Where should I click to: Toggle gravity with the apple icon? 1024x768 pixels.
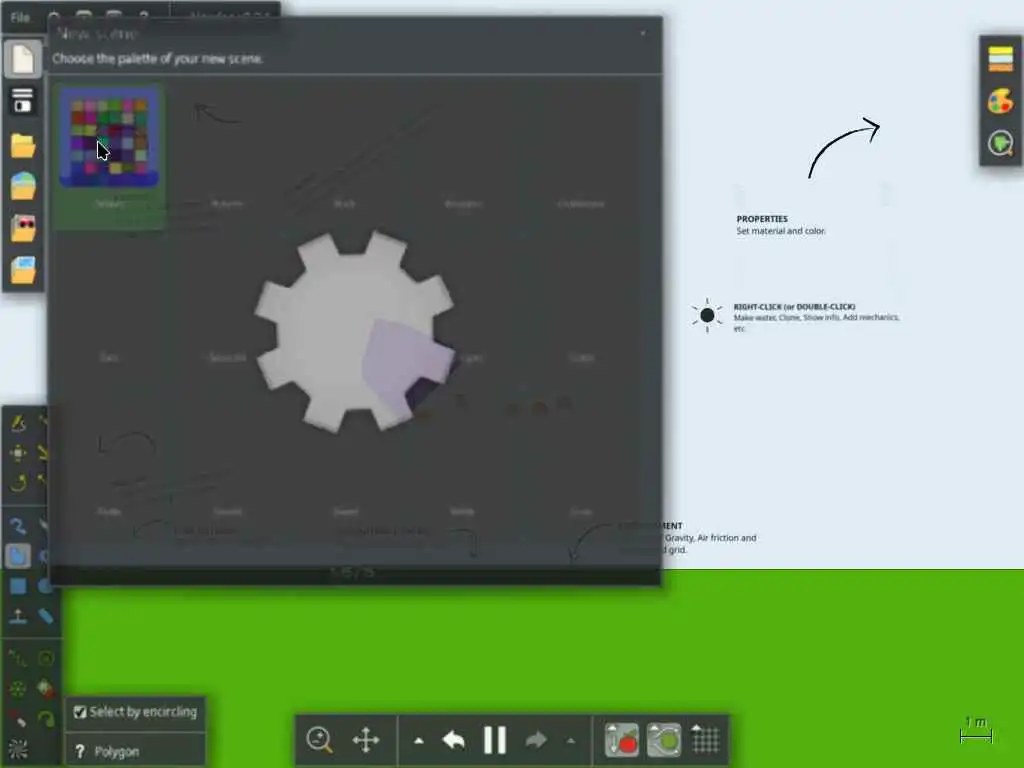(x=622, y=740)
